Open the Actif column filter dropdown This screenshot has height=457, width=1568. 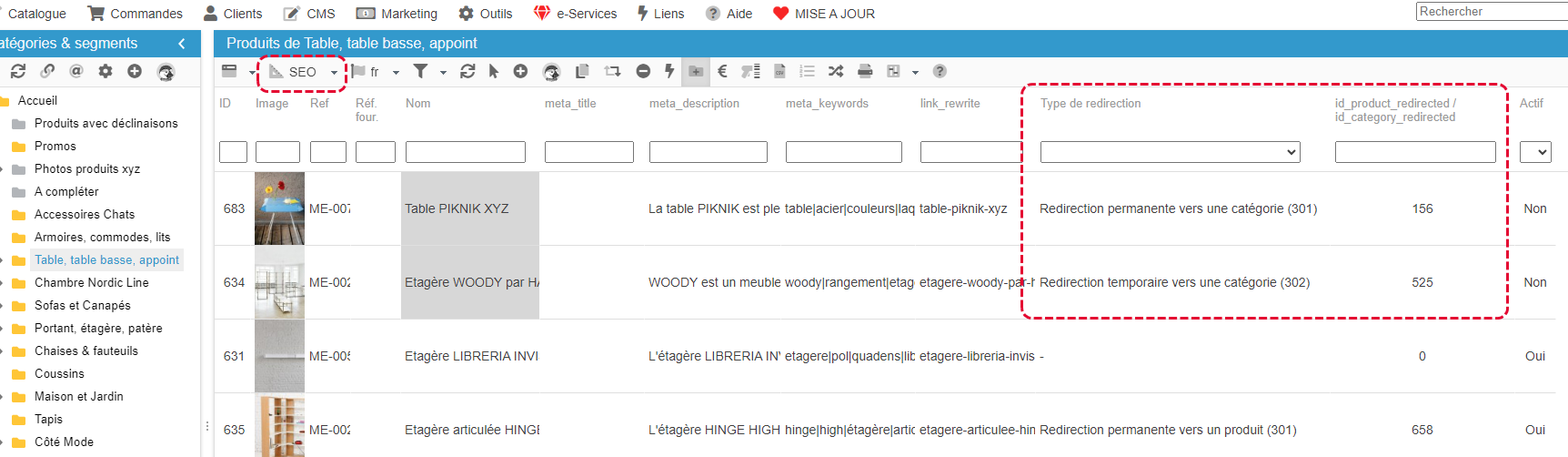tap(1534, 152)
